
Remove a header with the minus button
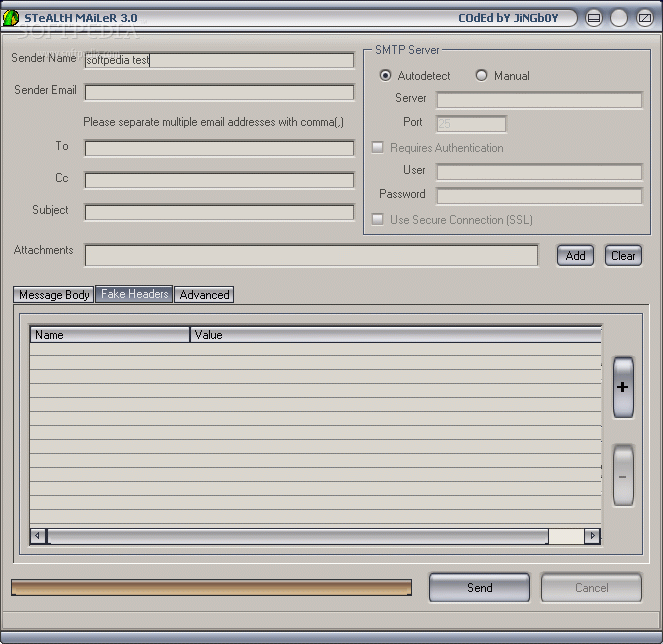point(623,476)
